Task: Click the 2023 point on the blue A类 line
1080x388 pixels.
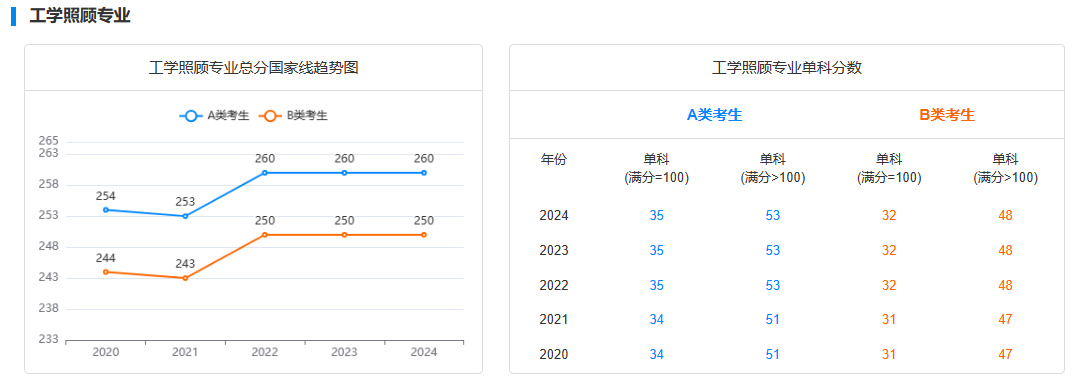Action: (x=344, y=172)
